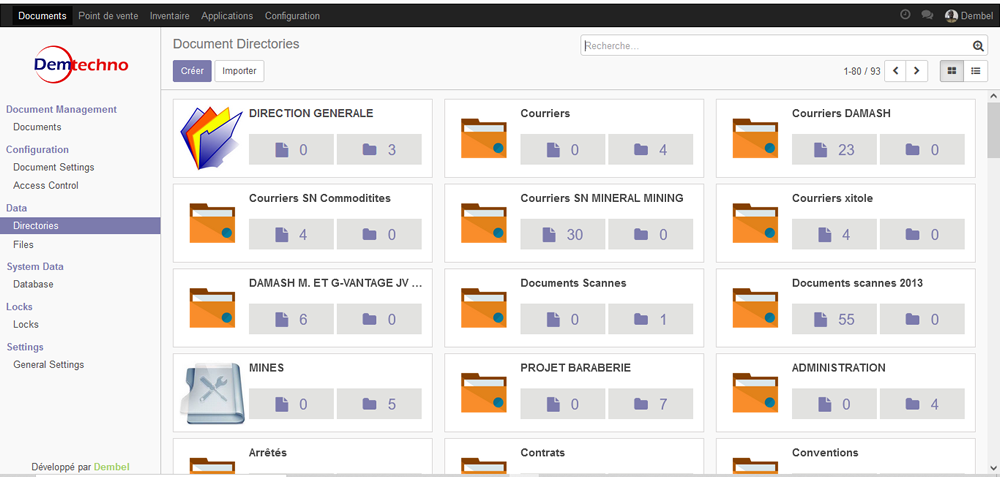Click the MINES tools folder icon
1000x477 pixels.
click(211, 393)
